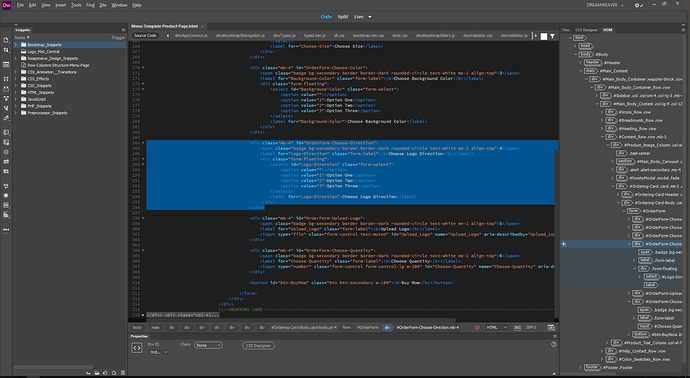Open the Live view dropdown arrow

click(370, 17)
